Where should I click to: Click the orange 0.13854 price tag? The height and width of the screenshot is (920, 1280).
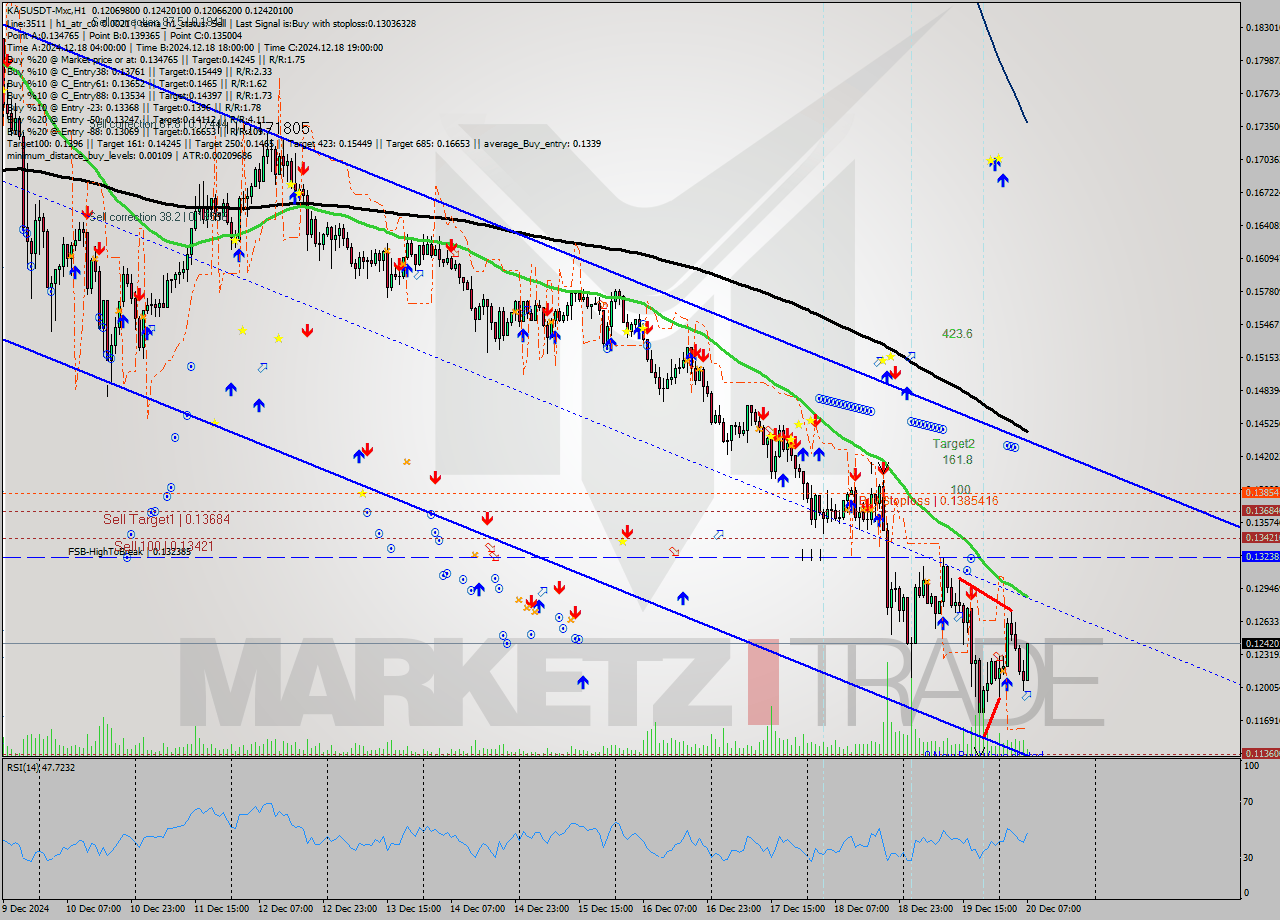tap(1260, 493)
